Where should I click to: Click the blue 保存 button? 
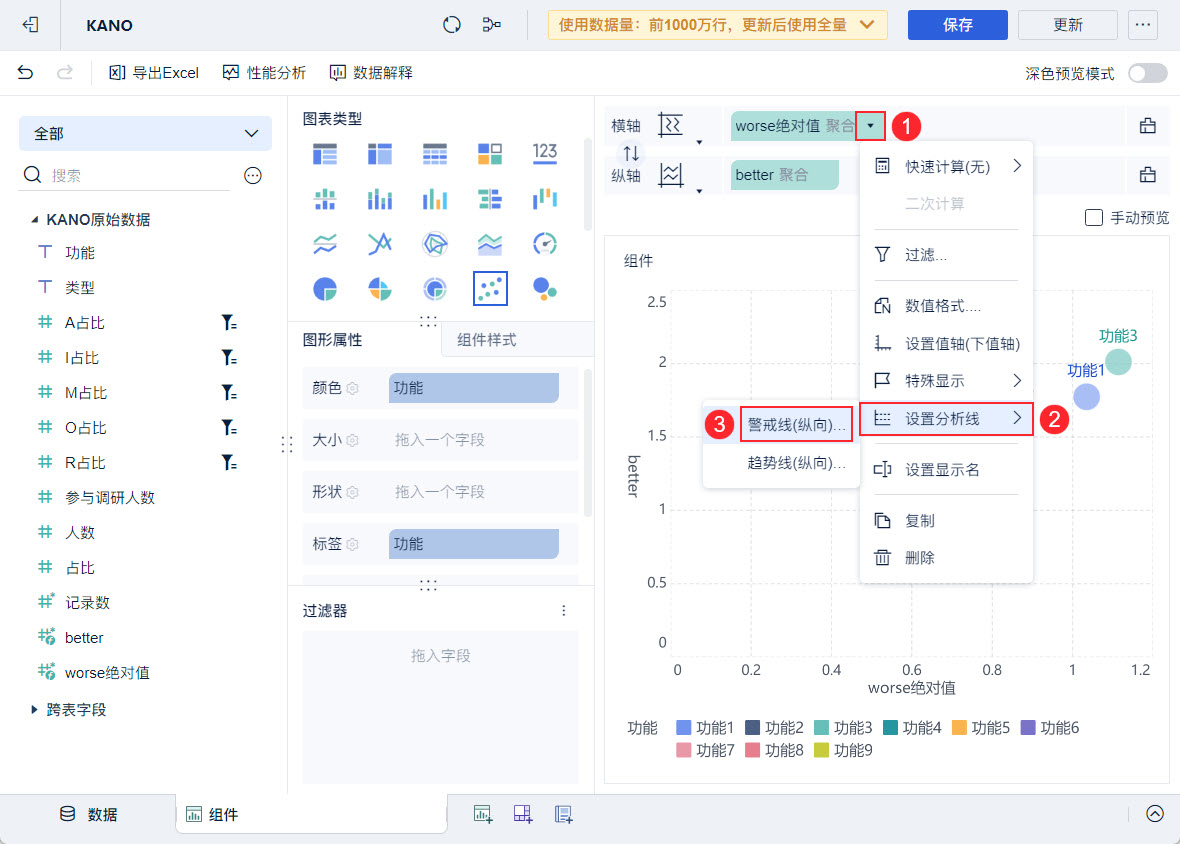click(x=957, y=25)
